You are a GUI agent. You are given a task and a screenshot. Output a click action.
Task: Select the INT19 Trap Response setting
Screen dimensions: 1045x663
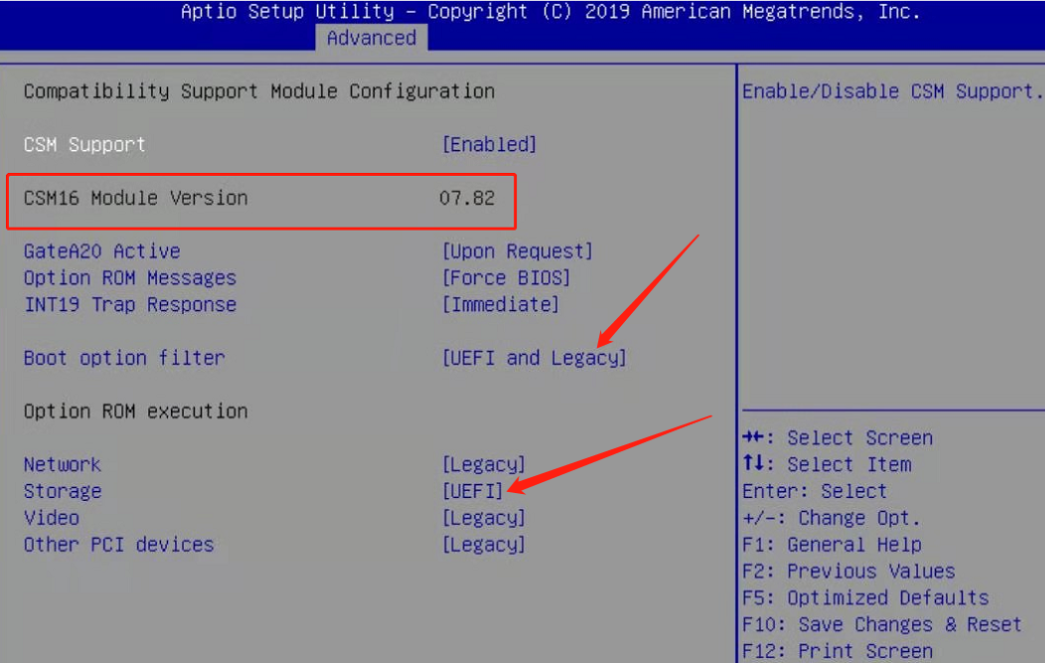pyautogui.click(x=130, y=305)
